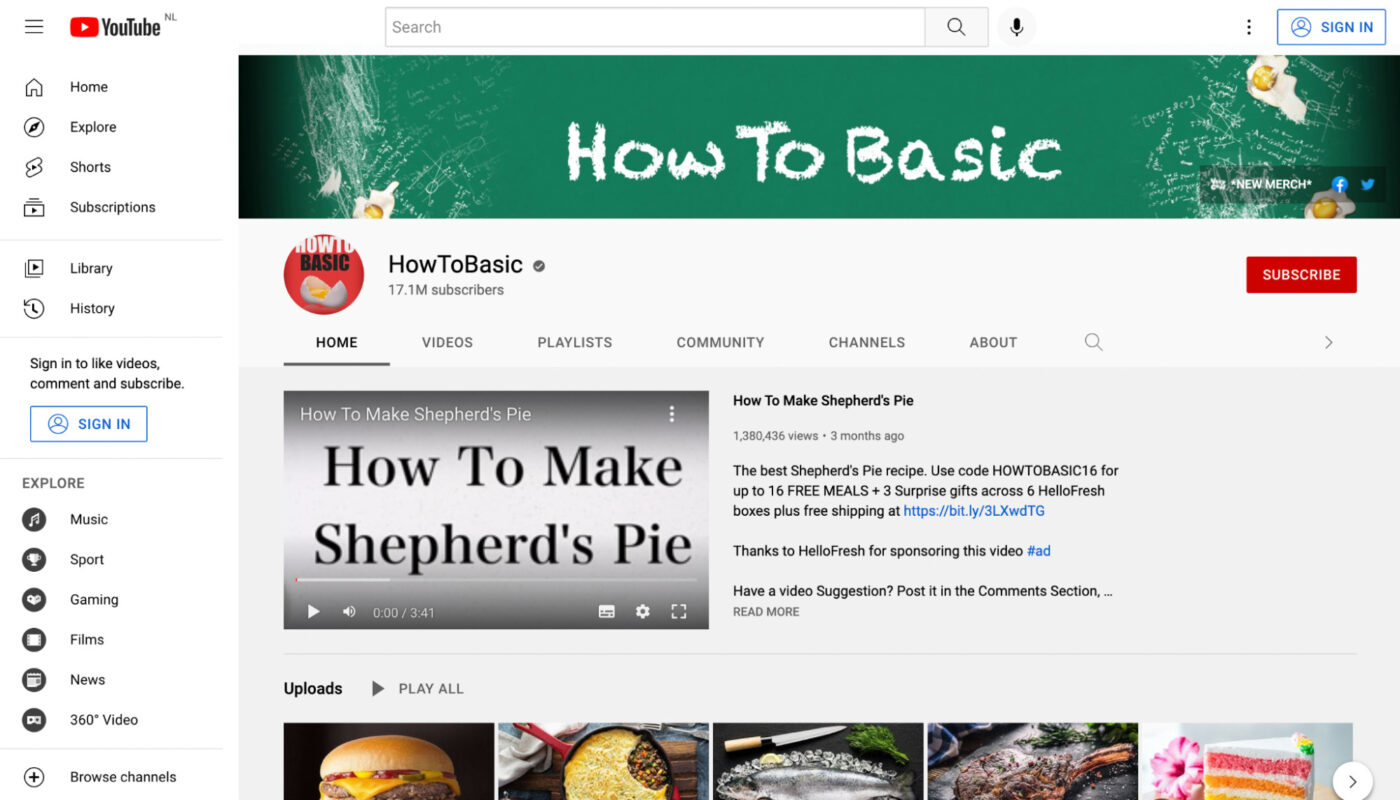Open video player settings gear
The height and width of the screenshot is (800, 1400).
coord(643,612)
